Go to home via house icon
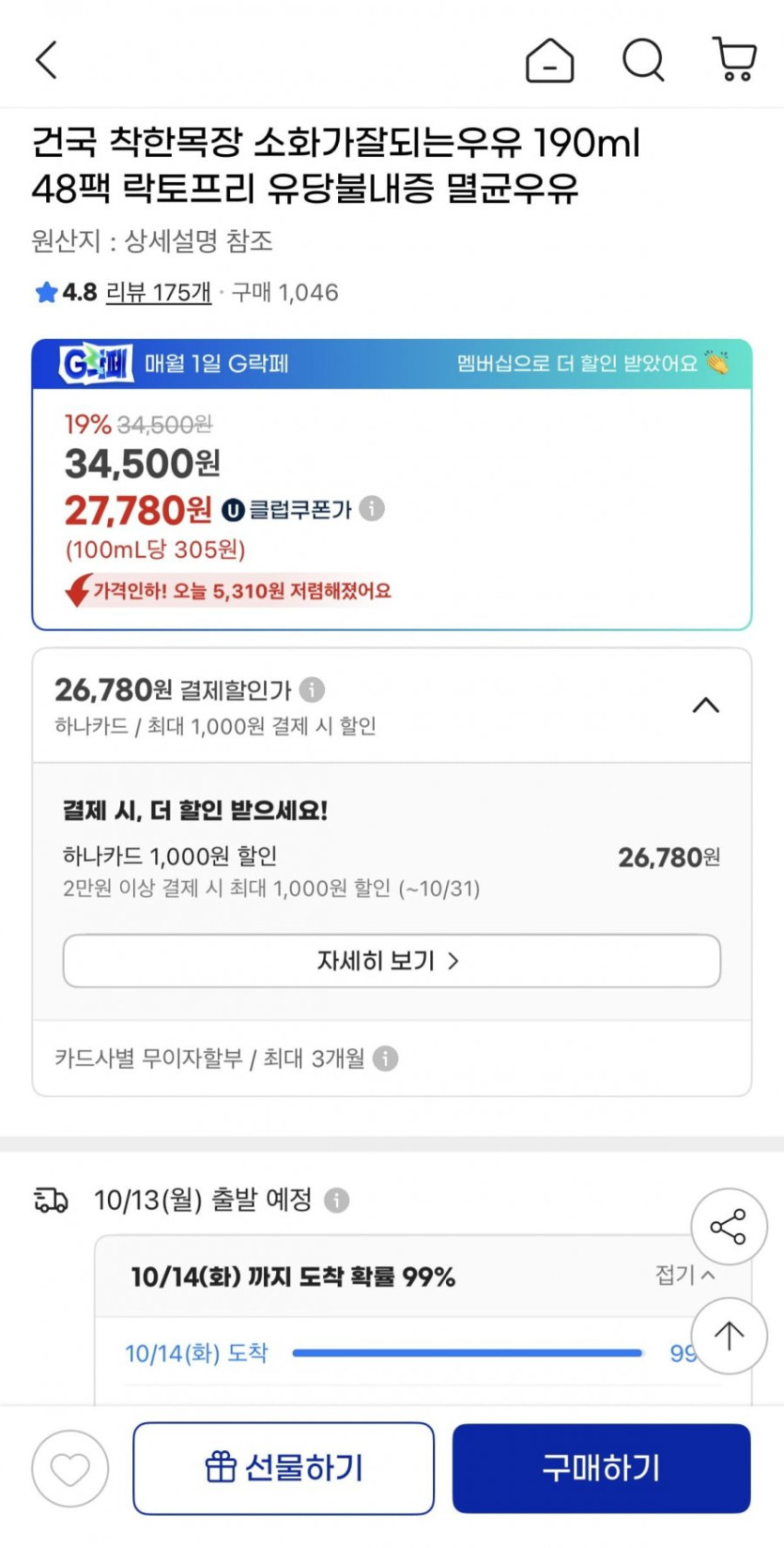 tap(549, 61)
